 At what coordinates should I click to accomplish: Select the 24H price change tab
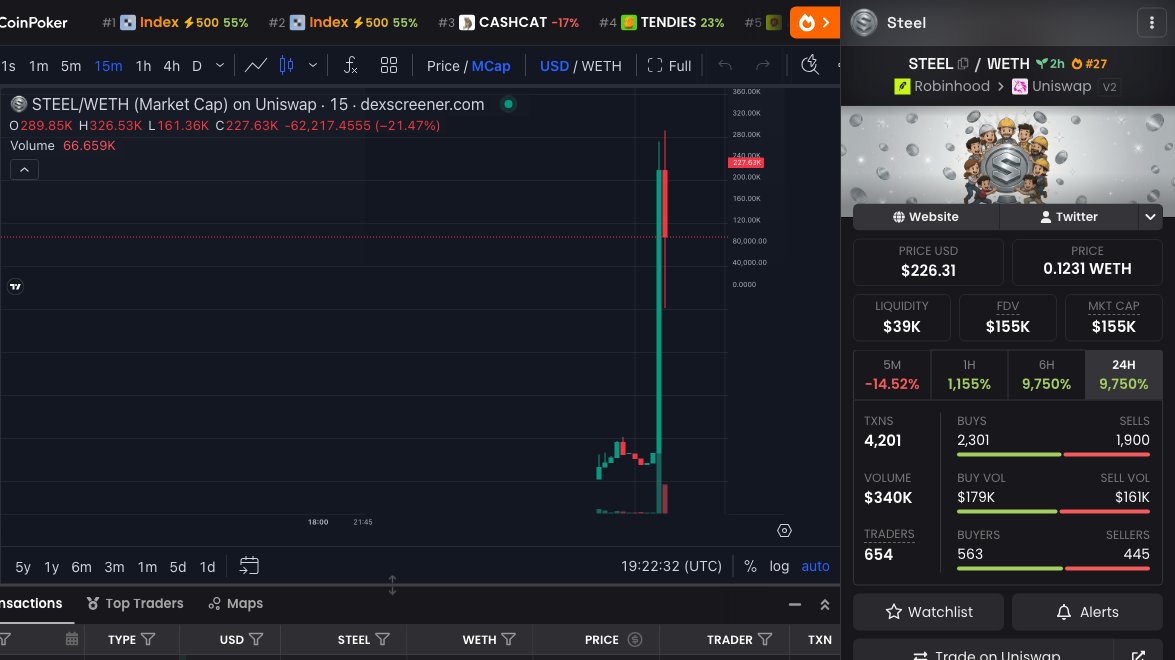pos(1123,375)
